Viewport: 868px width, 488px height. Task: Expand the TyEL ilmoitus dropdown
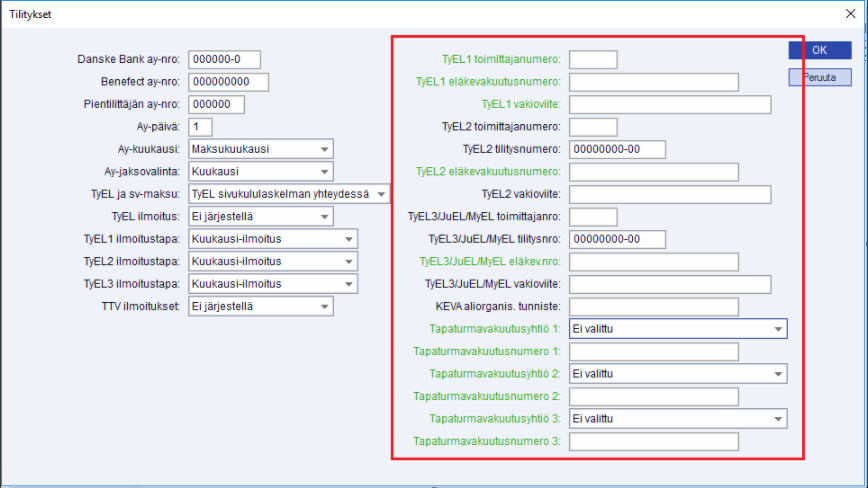pyautogui.click(x=325, y=216)
